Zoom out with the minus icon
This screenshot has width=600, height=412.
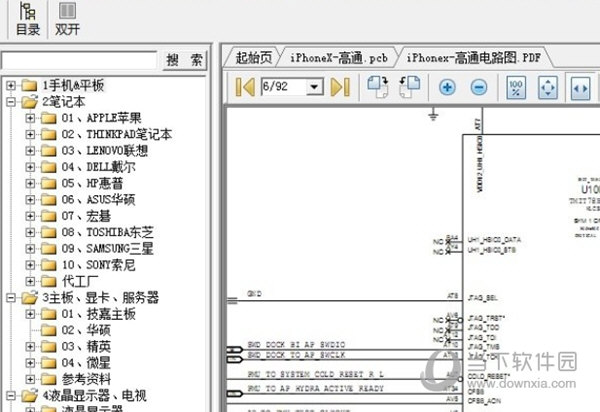tap(478, 88)
